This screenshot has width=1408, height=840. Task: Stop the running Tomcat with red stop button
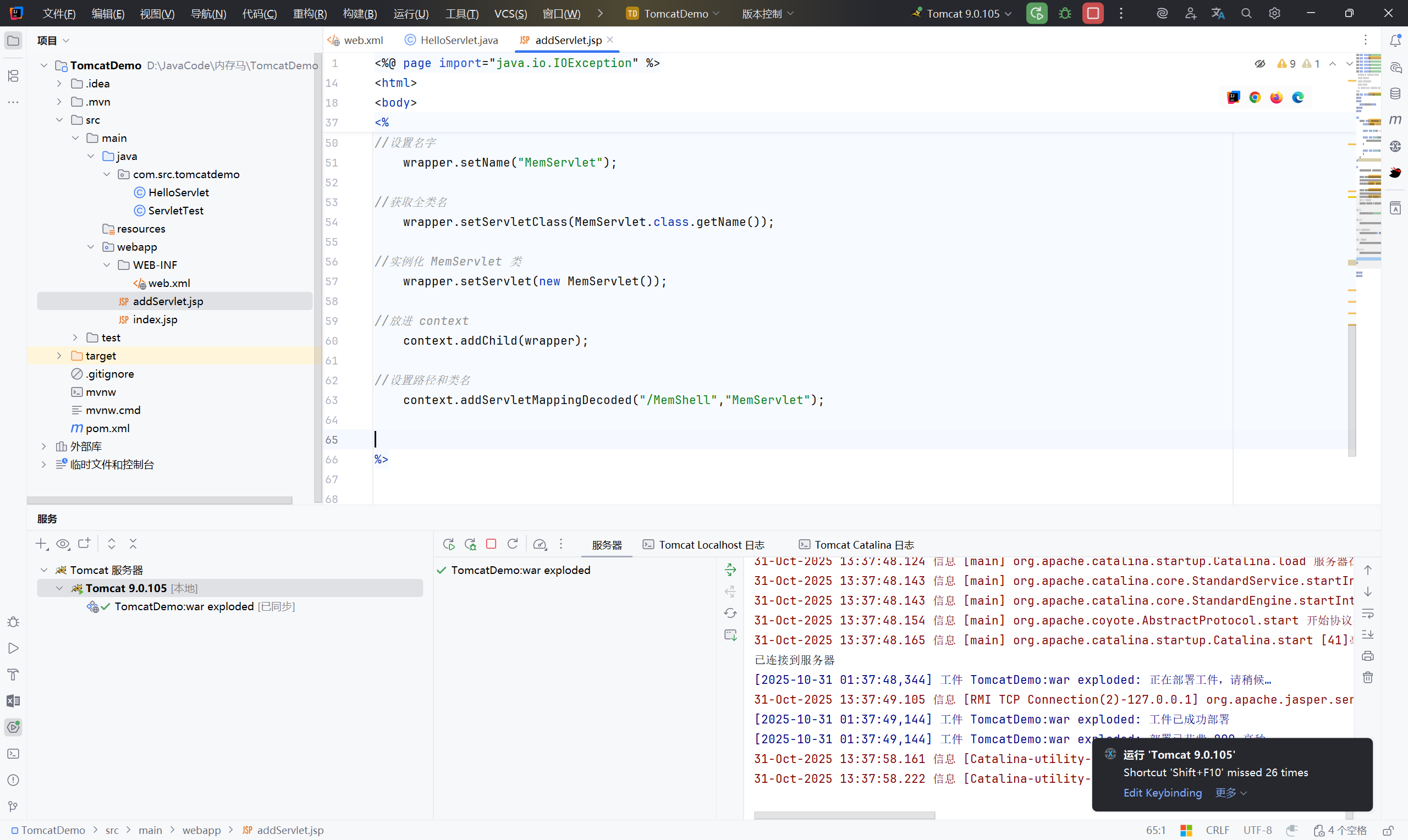point(1093,14)
